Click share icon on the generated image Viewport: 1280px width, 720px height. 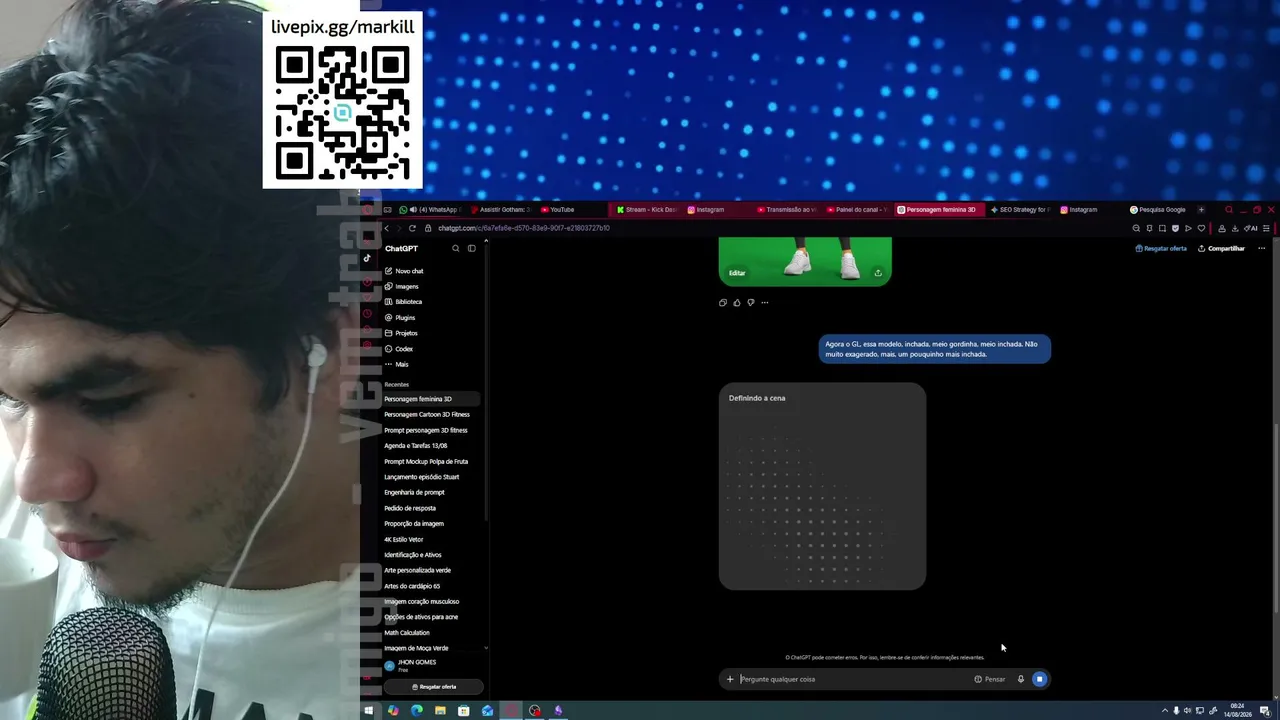878,273
